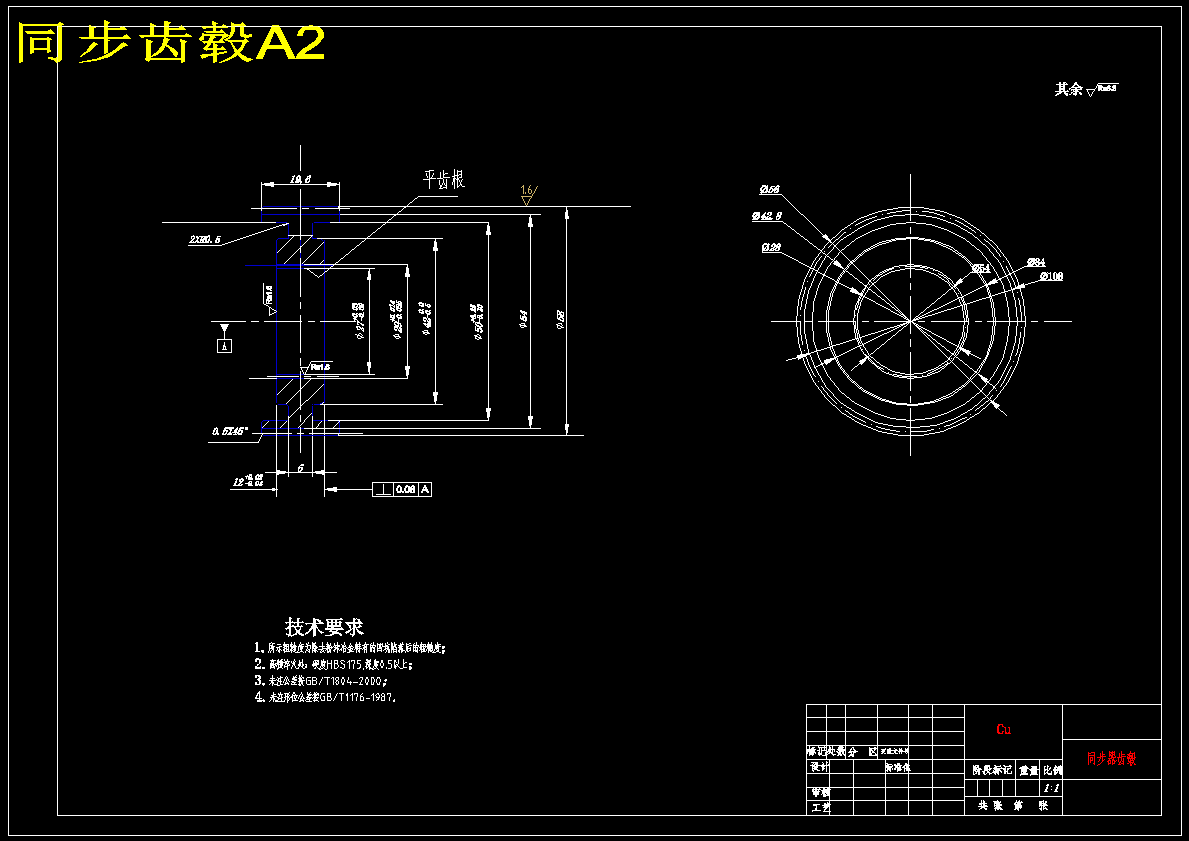The width and height of the screenshot is (1189, 841).
Task: Click the 重量 title block cell
Action: [x=1028, y=770]
